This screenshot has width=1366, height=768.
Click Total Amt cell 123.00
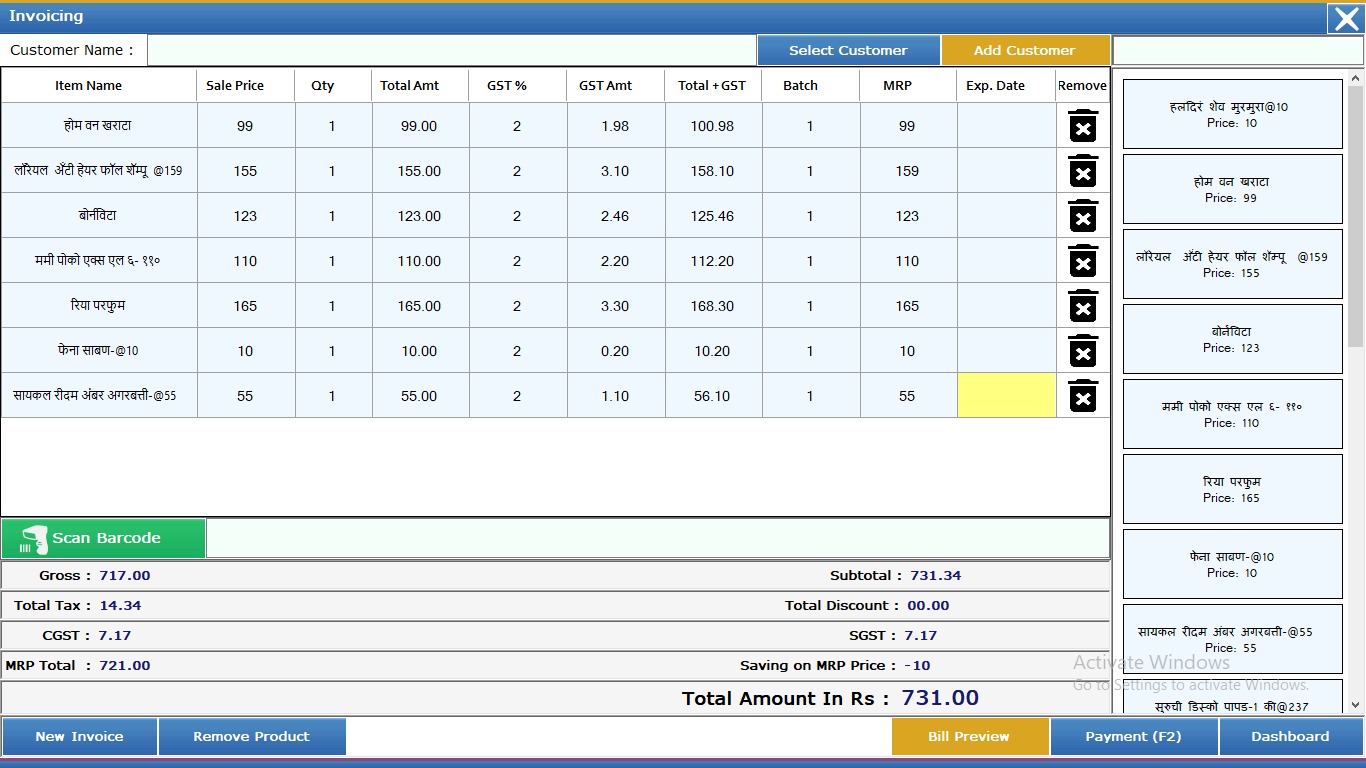pyautogui.click(x=419, y=216)
